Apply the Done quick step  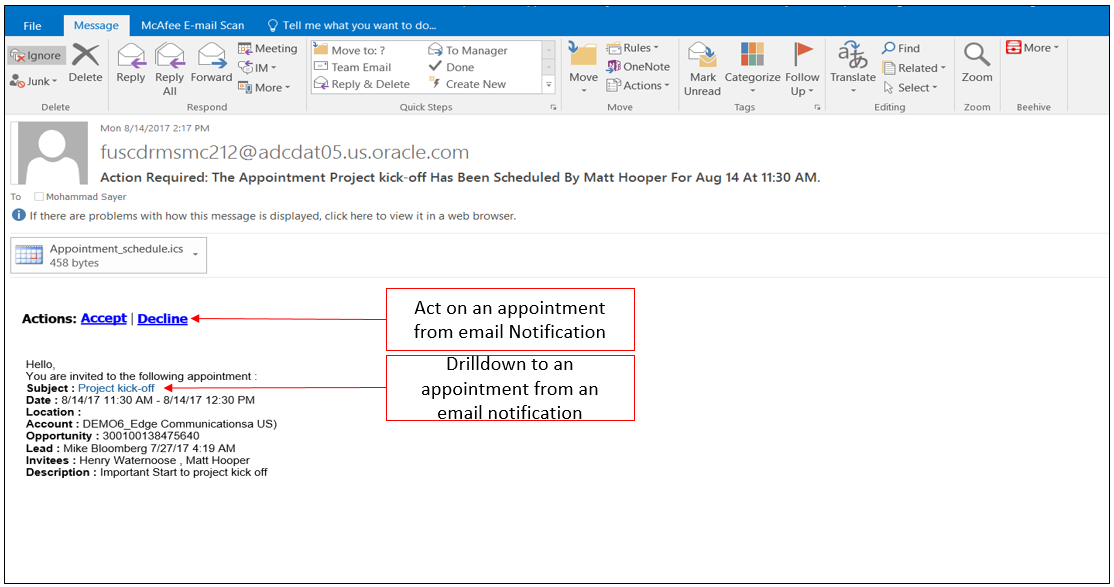(451, 67)
